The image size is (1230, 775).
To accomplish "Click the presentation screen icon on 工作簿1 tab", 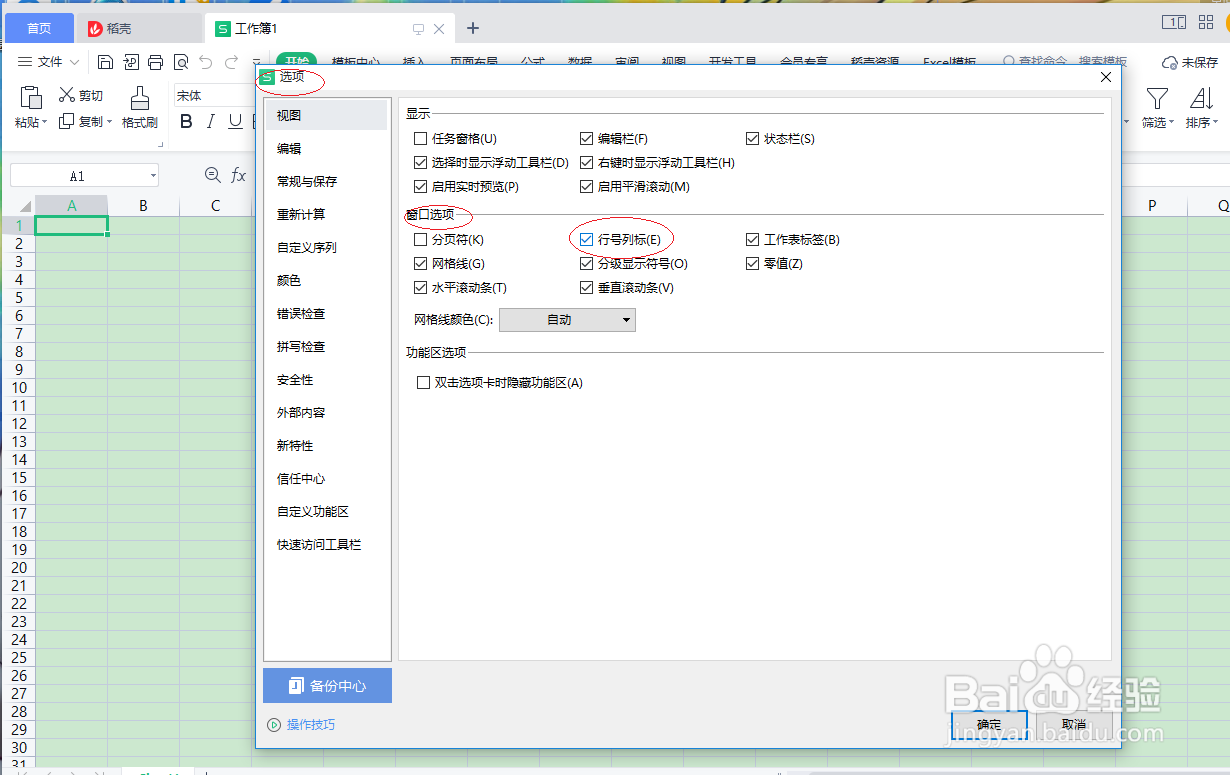I will click(418, 29).
